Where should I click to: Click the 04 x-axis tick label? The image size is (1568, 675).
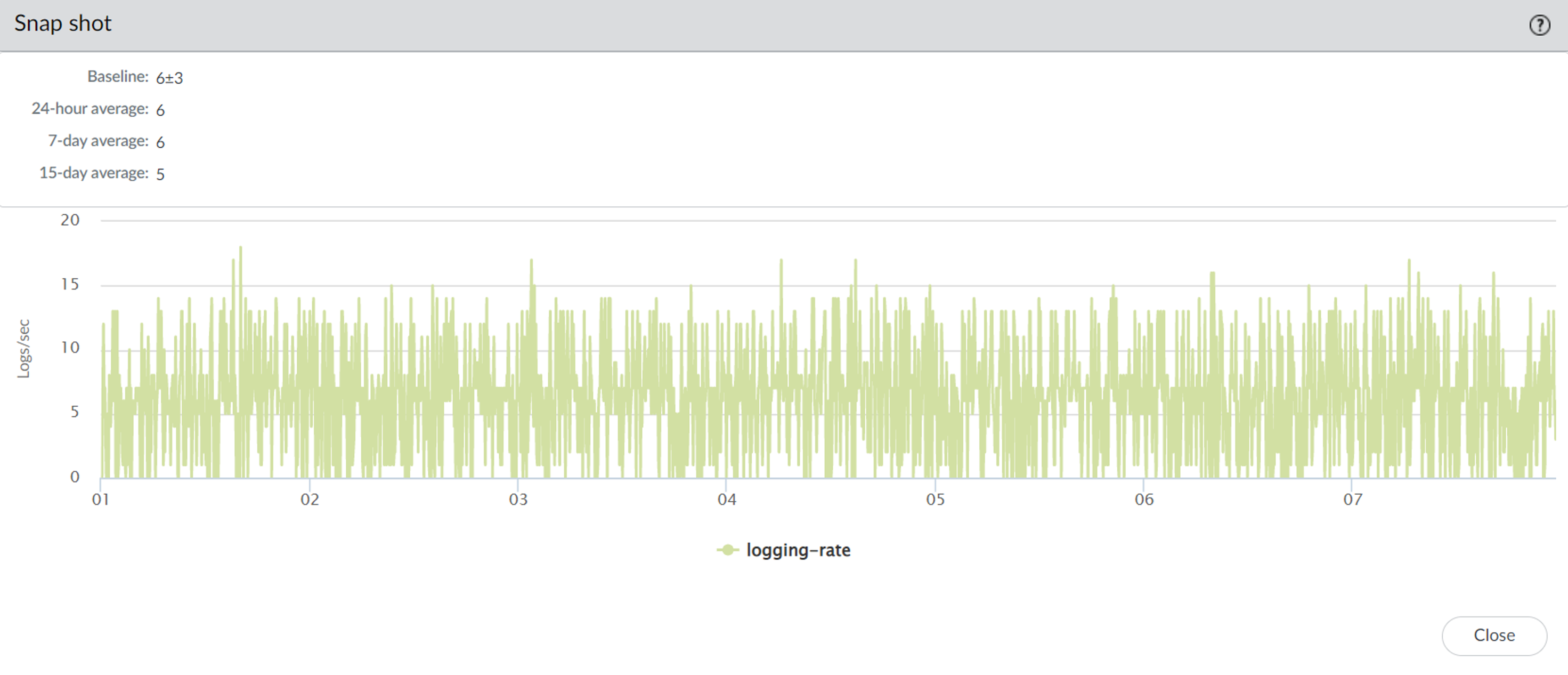pyautogui.click(x=727, y=500)
